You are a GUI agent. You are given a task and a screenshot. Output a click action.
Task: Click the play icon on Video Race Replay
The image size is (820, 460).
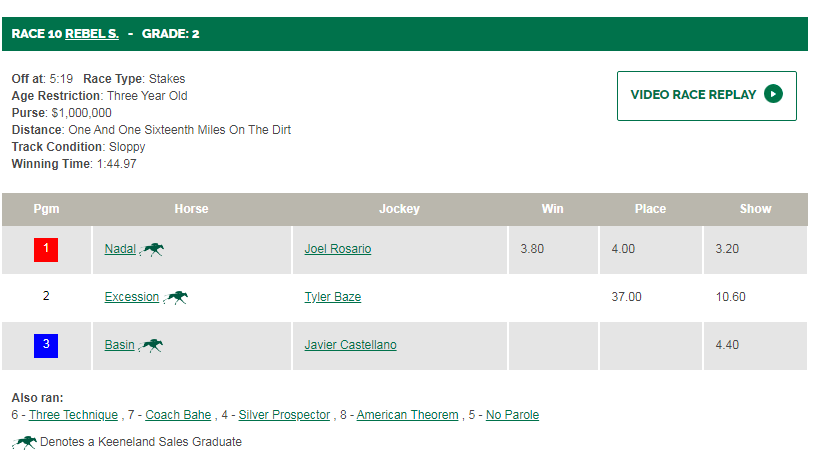coord(773,94)
